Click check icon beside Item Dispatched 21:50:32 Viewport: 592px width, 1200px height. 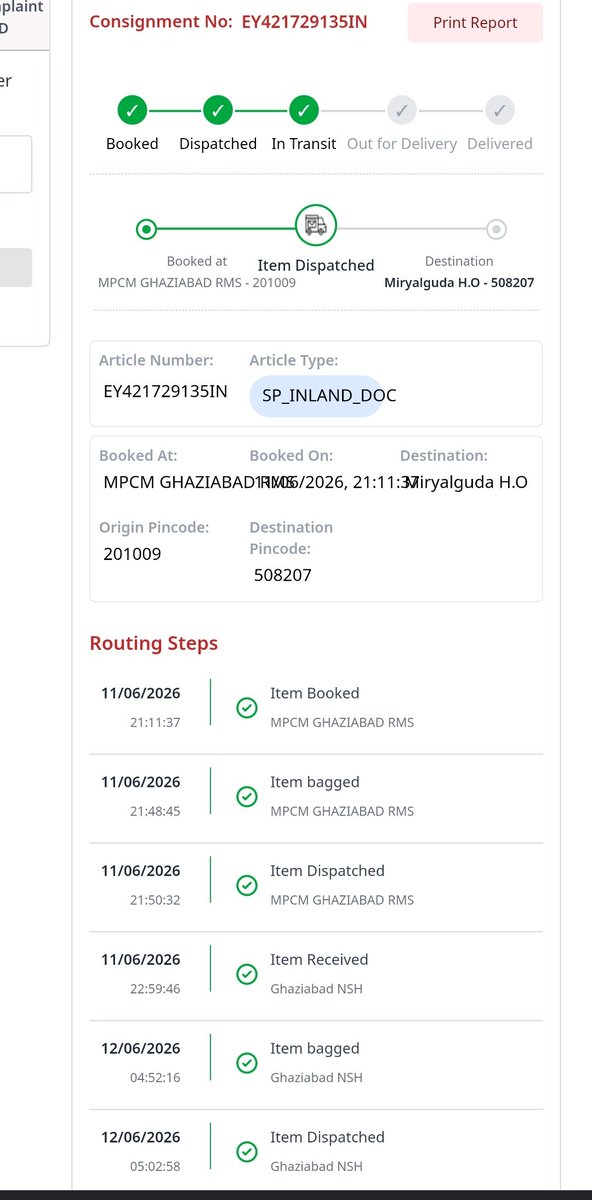pos(246,886)
